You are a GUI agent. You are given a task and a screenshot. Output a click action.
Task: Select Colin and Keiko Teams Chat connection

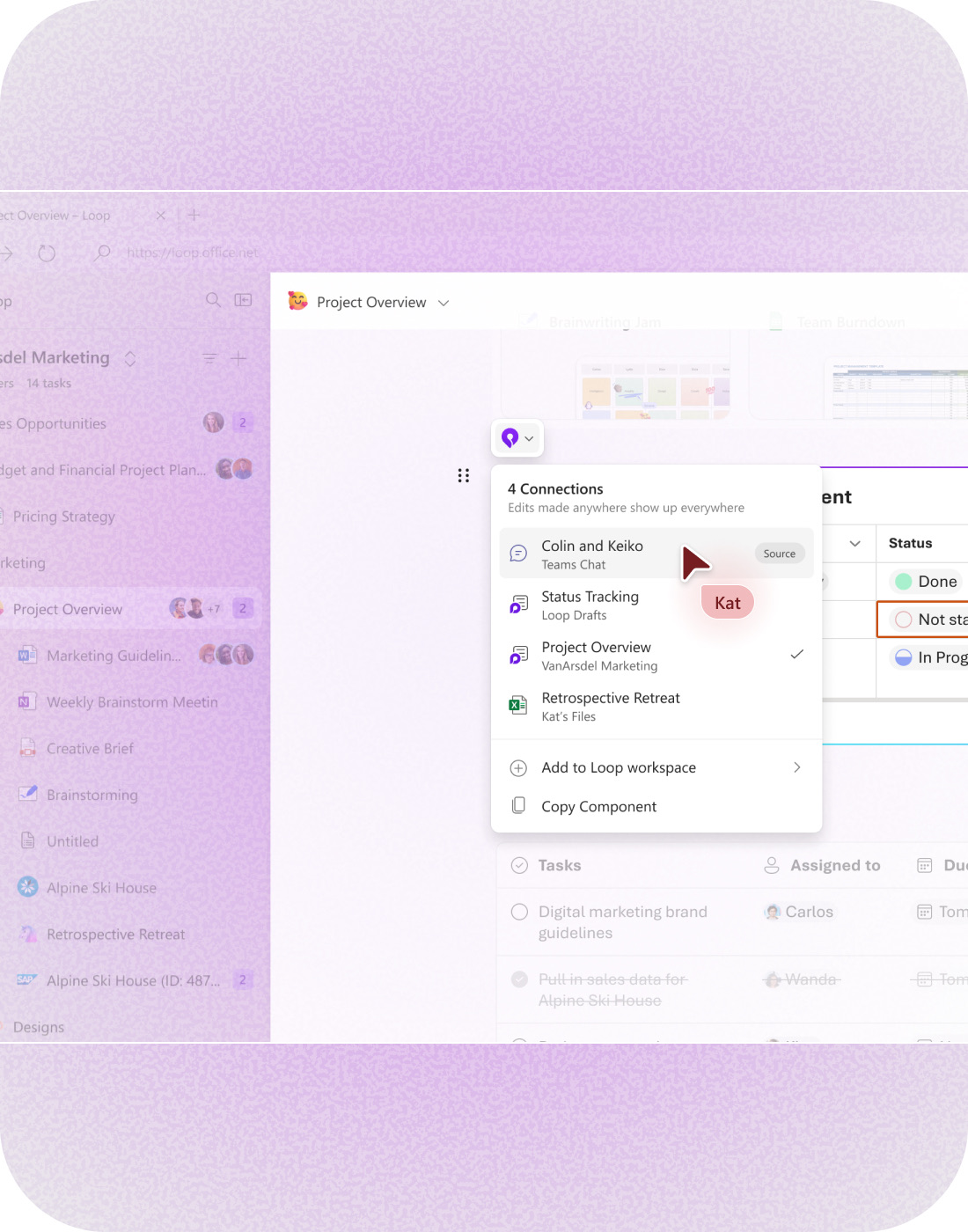656,554
